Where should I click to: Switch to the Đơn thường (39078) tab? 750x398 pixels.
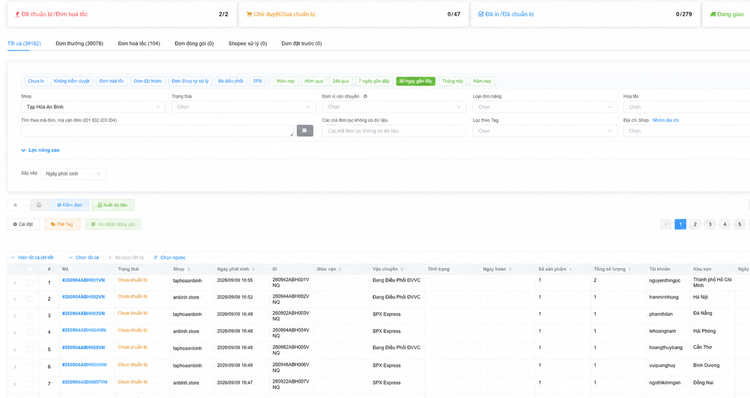tap(79, 44)
